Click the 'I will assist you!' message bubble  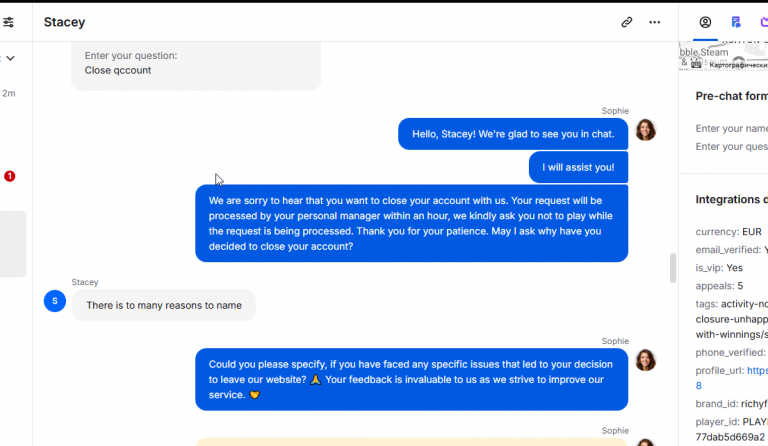pyautogui.click(x=578, y=167)
